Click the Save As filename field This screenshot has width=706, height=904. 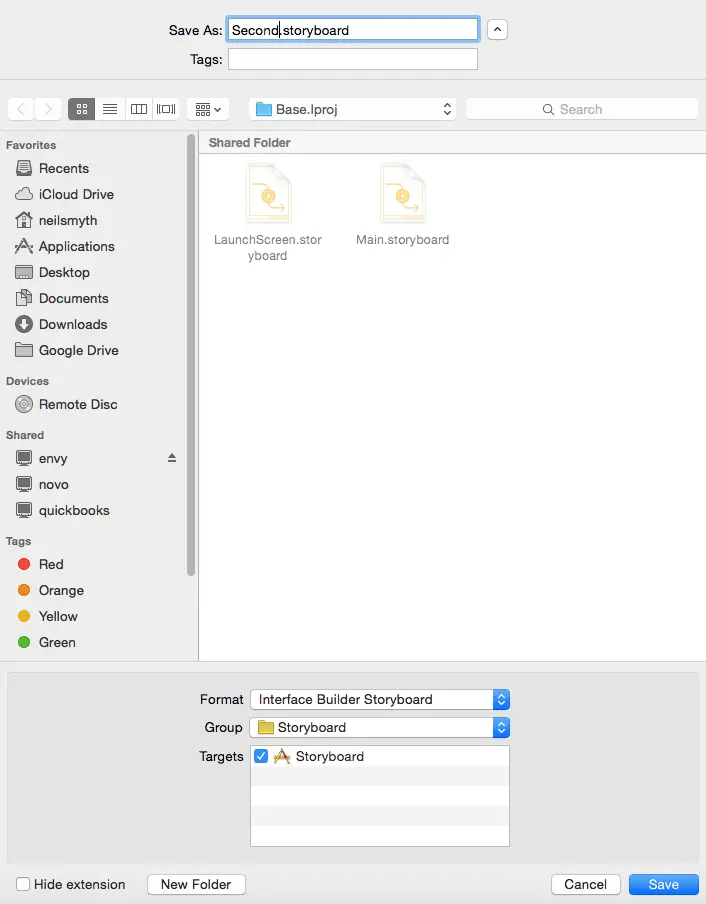pos(353,29)
